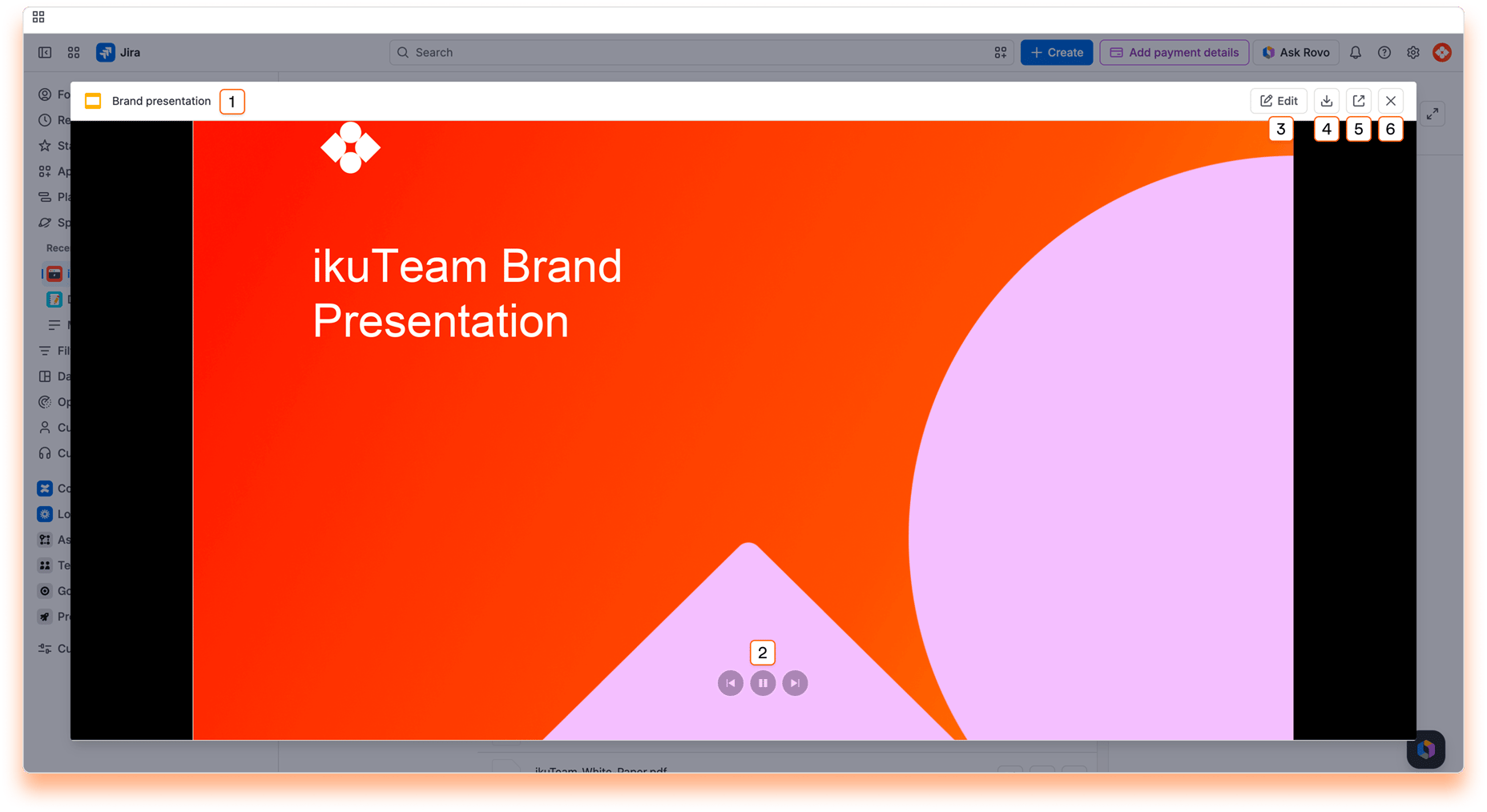Open Add payment details
Viewport: 1487px width, 812px height.
[x=1174, y=52]
